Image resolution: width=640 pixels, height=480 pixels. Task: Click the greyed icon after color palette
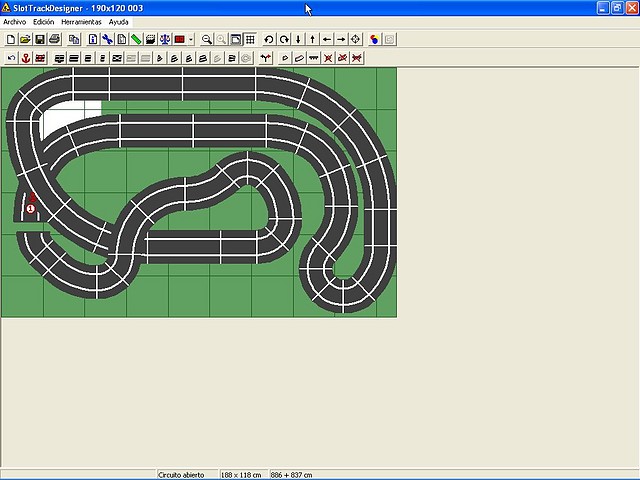pyautogui.click(x=389, y=39)
